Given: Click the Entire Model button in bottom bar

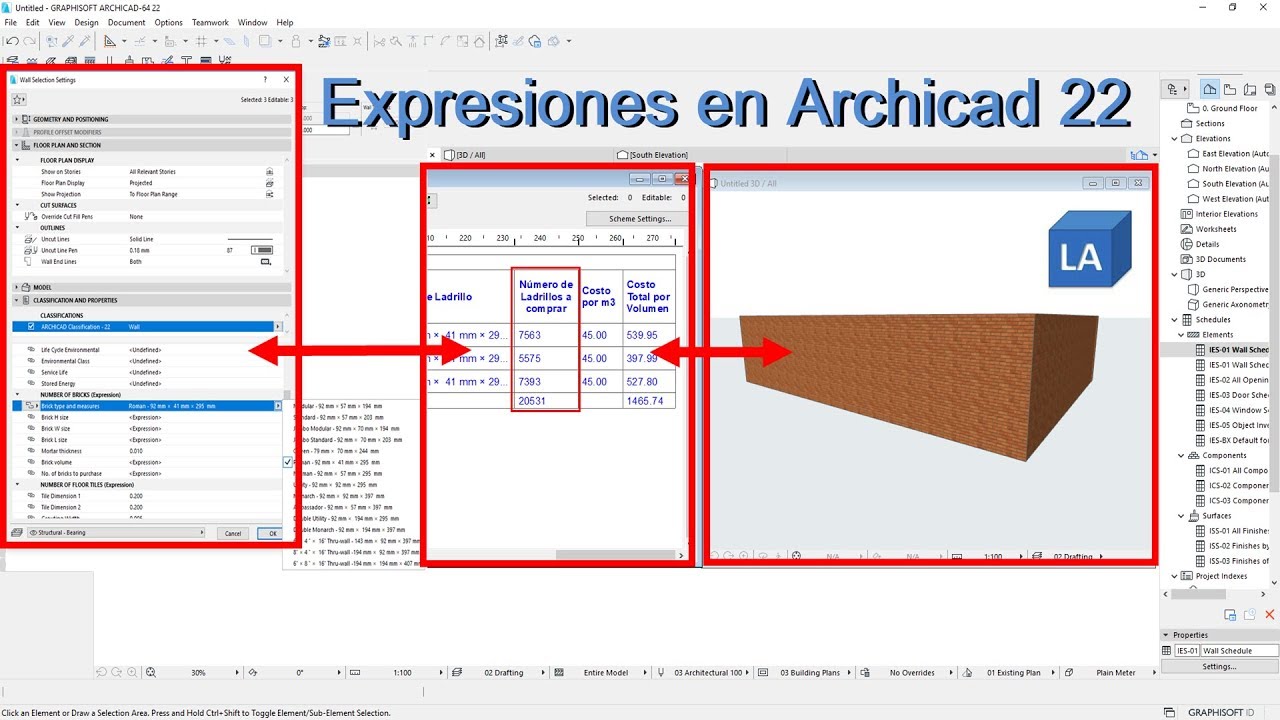Looking at the screenshot, I should pos(605,673).
